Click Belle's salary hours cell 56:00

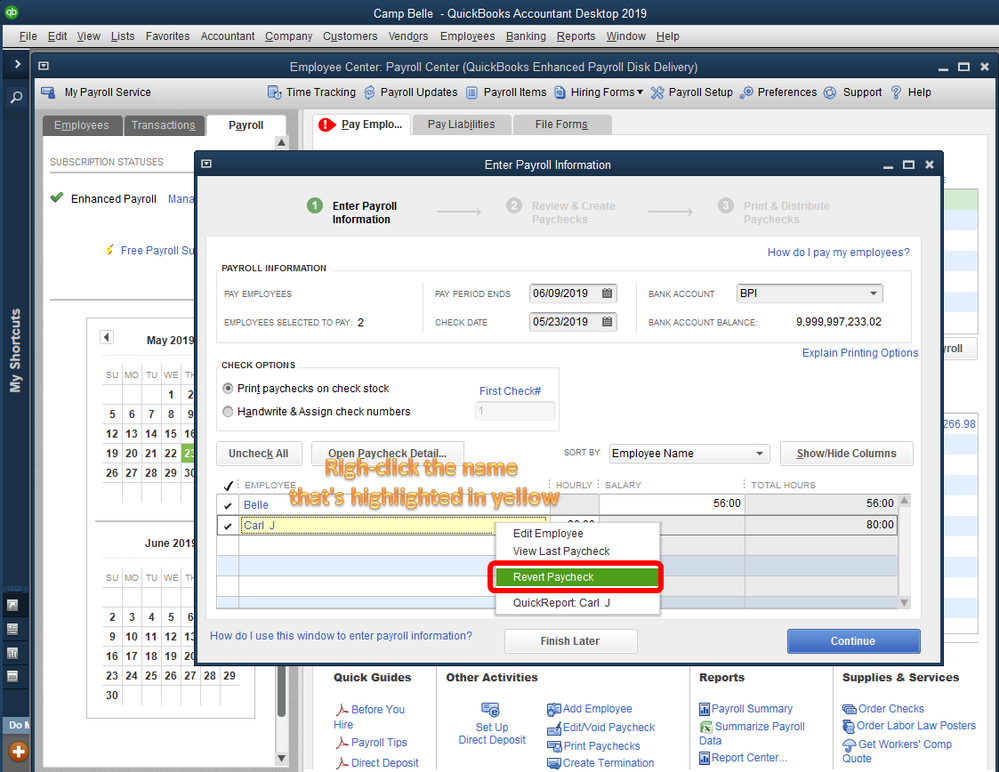point(672,504)
